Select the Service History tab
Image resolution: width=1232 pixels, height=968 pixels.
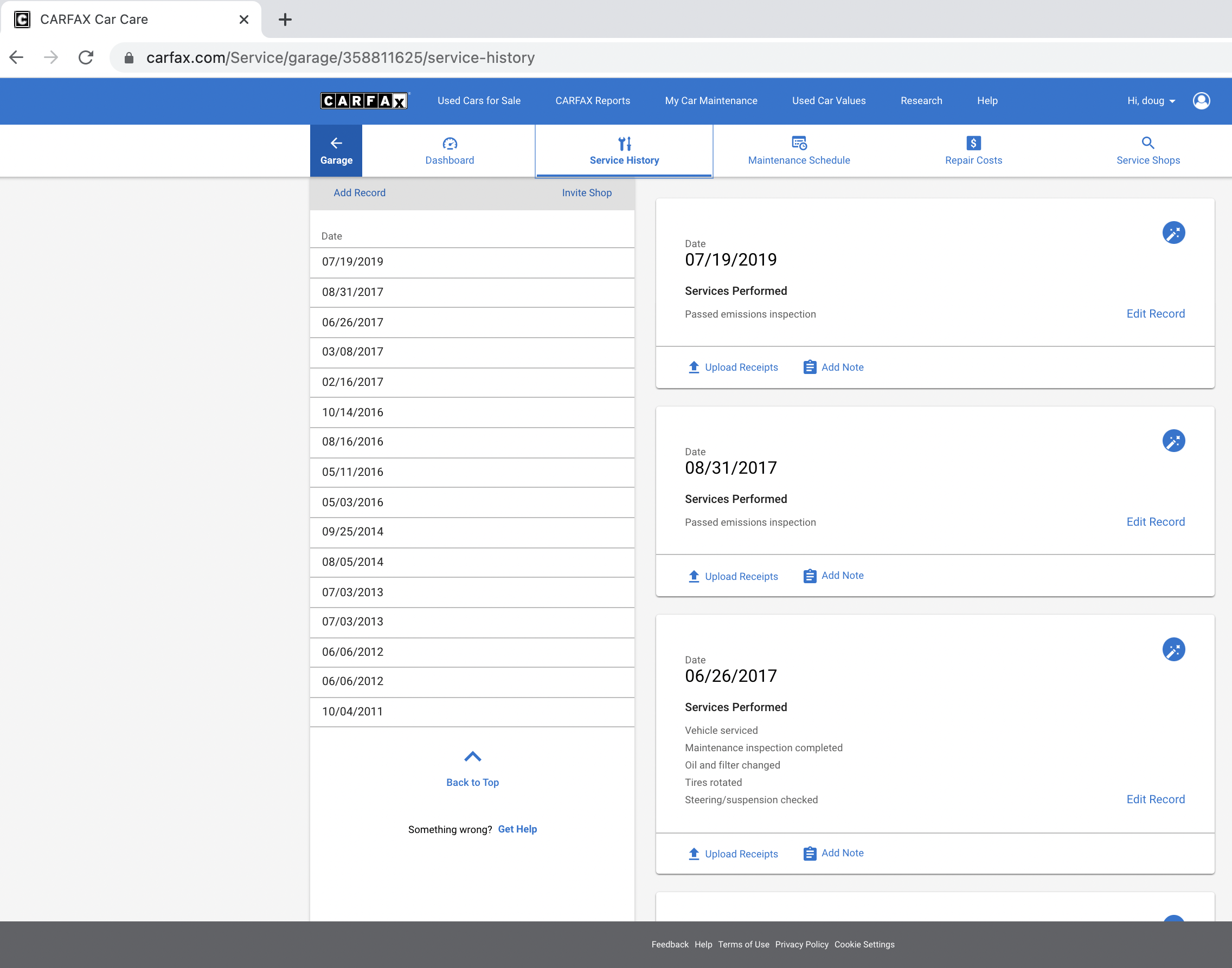pyautogui.click(x=624, y=151)
